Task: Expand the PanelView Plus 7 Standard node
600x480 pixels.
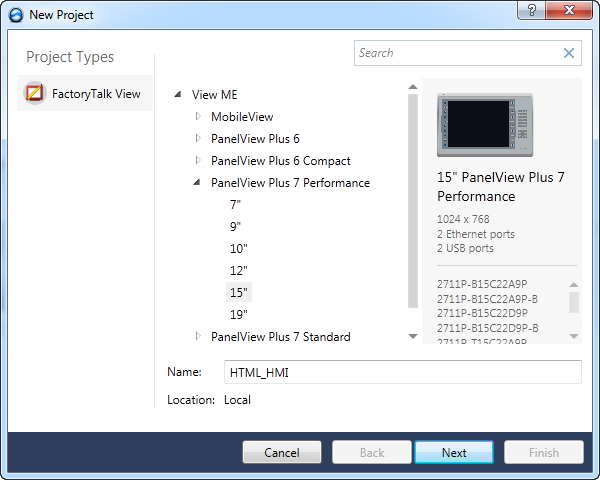Action: click(198, 336)
